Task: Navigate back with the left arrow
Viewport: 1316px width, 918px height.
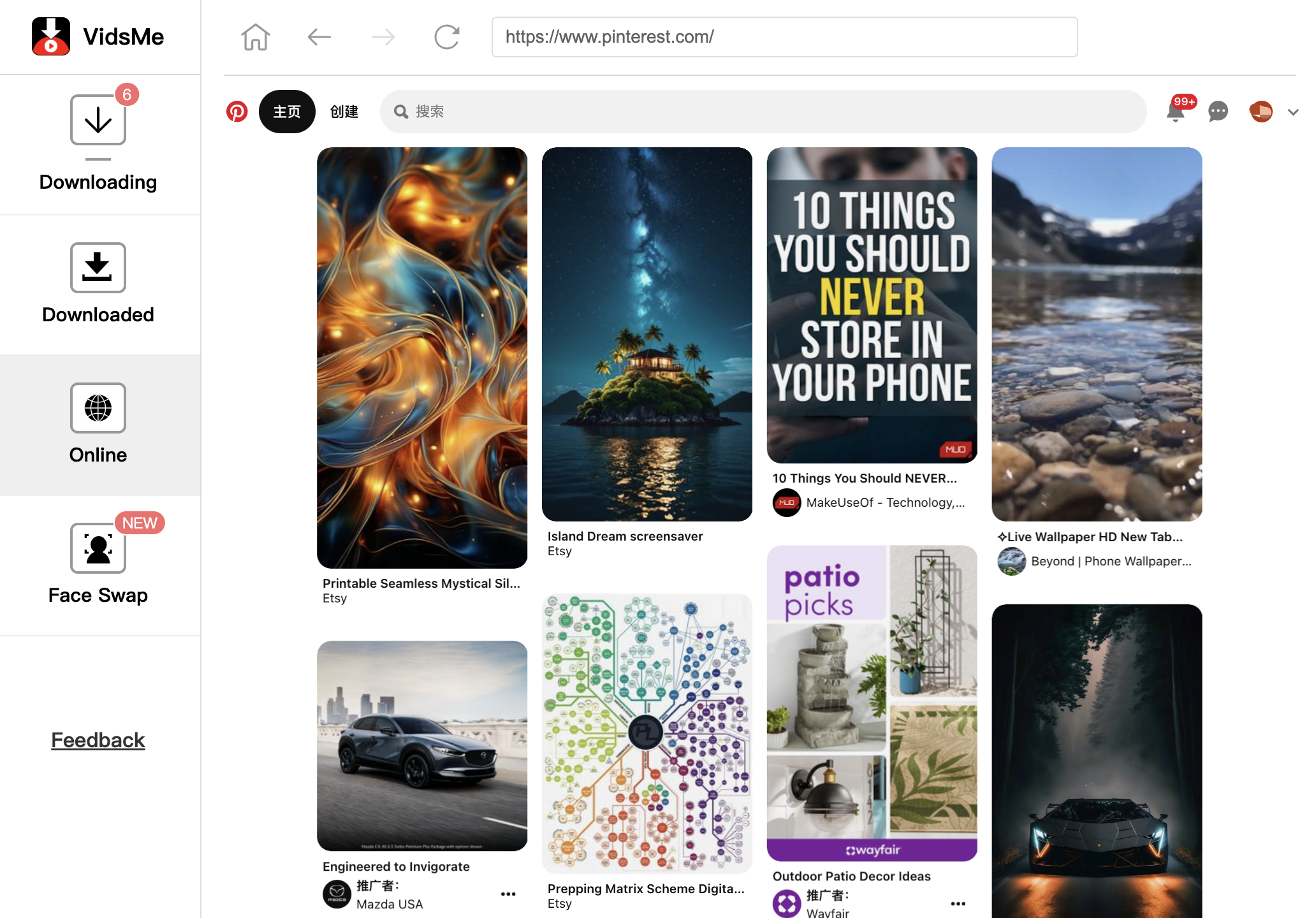Action: 319,37
